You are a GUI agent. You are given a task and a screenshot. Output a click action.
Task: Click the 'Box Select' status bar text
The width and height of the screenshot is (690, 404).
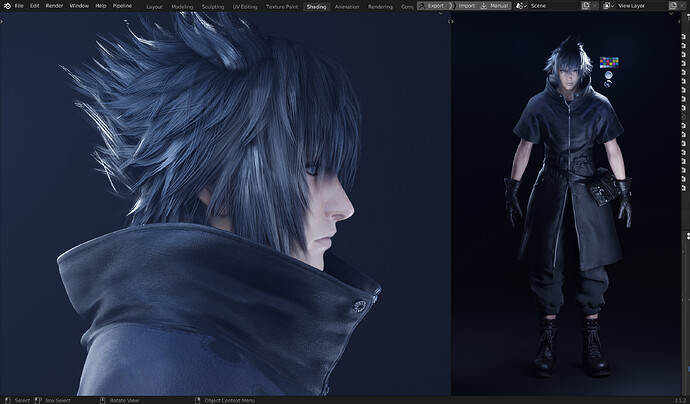pyautogui.click(x=58, y=400)
